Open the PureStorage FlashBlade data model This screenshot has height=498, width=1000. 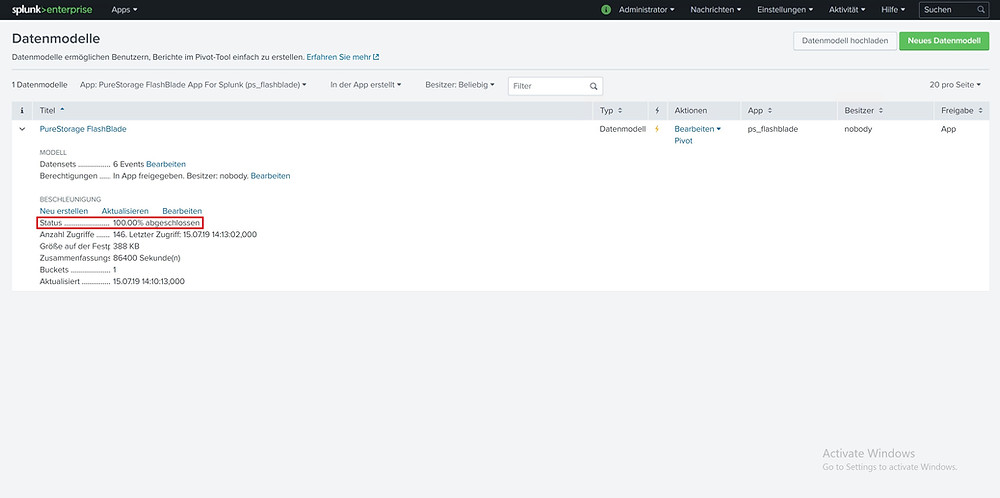(x=83, y=129)
